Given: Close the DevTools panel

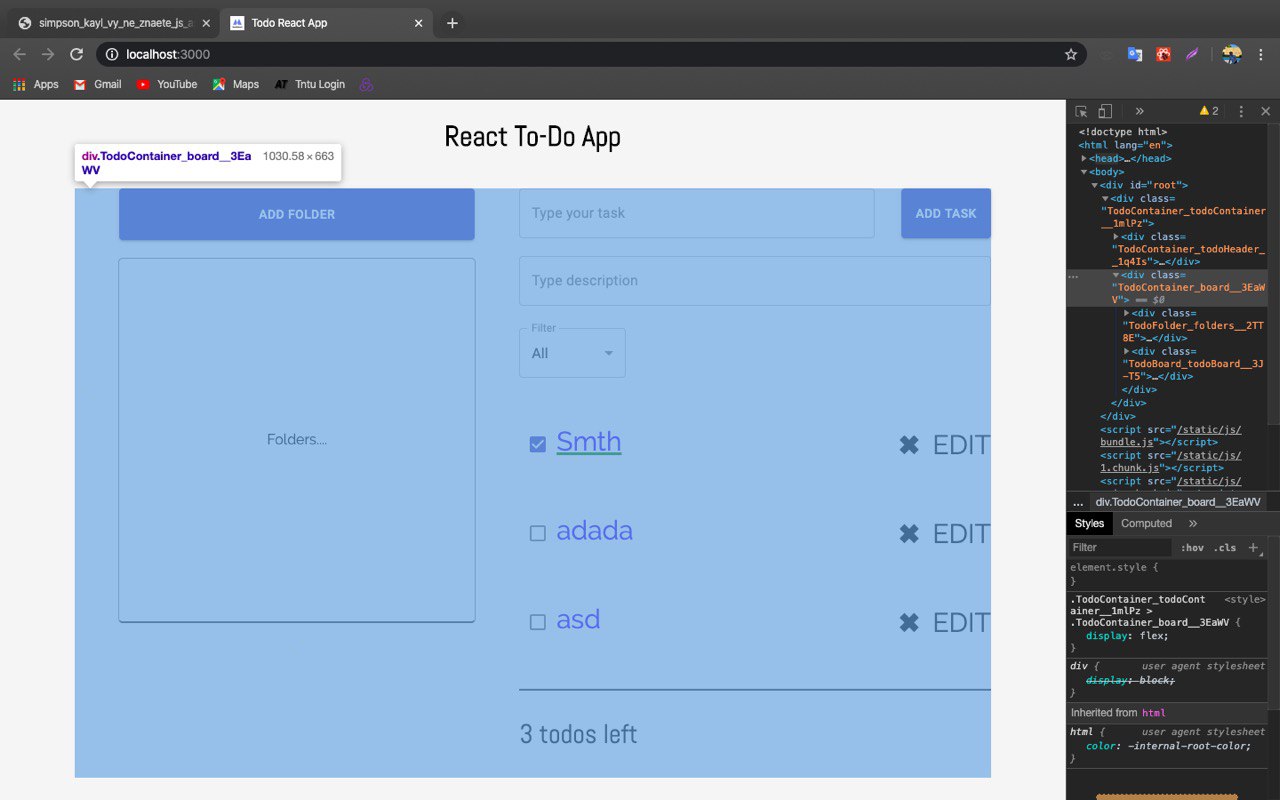Looking at the screenshot, I should (x=1265, y=111).
